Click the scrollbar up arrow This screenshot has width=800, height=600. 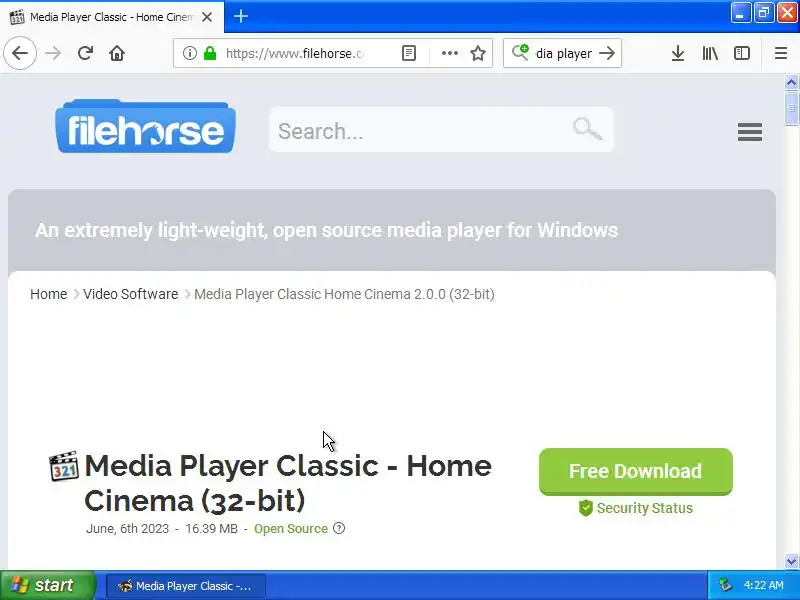[x=791, y=82]
